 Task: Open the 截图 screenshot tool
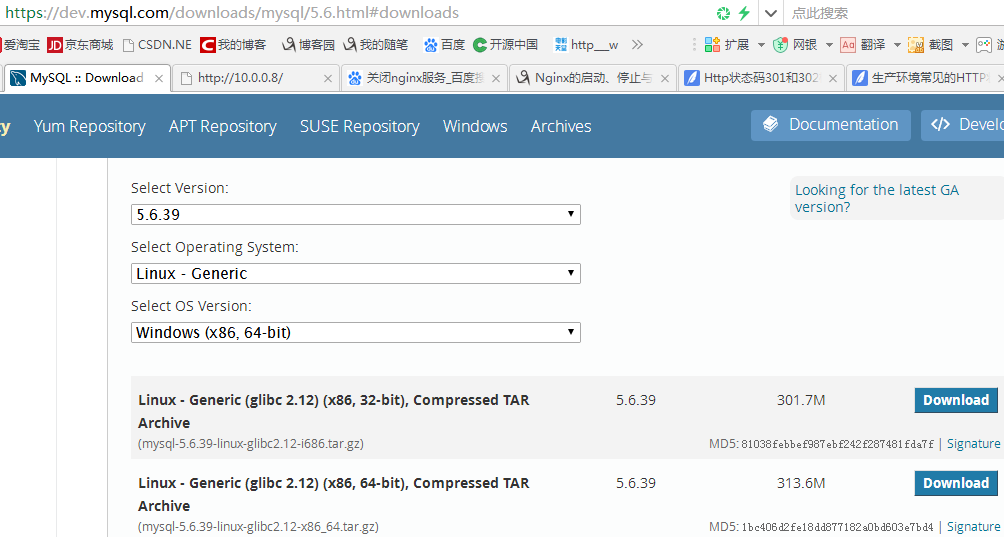tap(930, 45)
